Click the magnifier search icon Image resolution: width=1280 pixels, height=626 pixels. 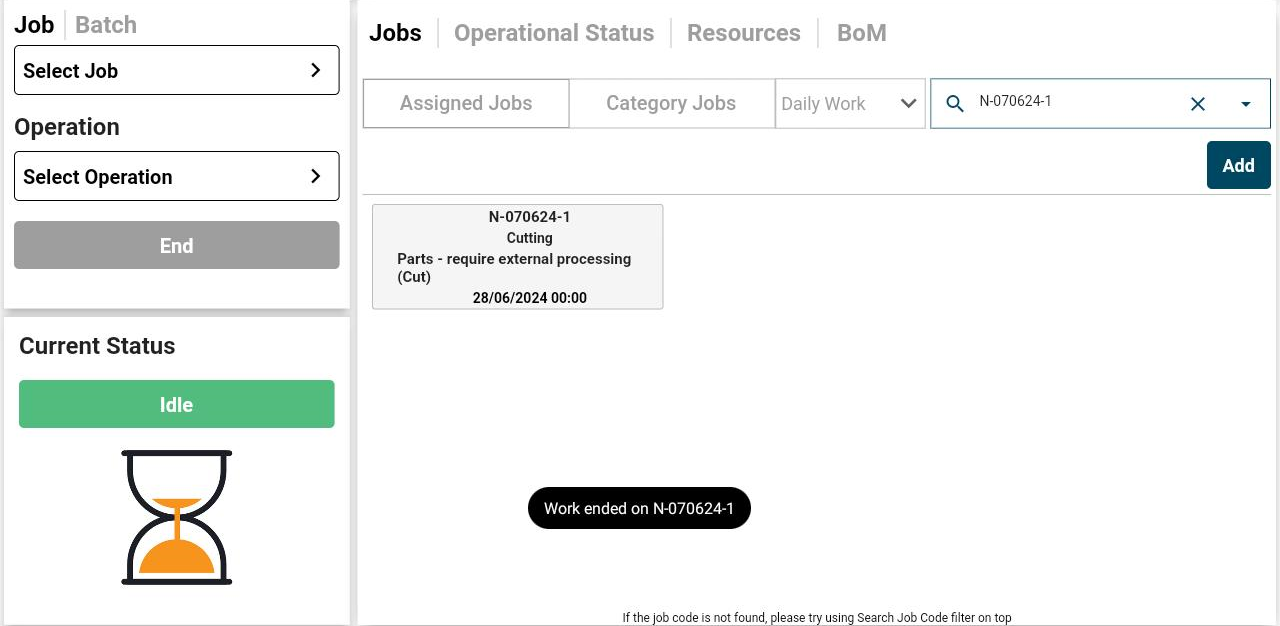(955, 104)
